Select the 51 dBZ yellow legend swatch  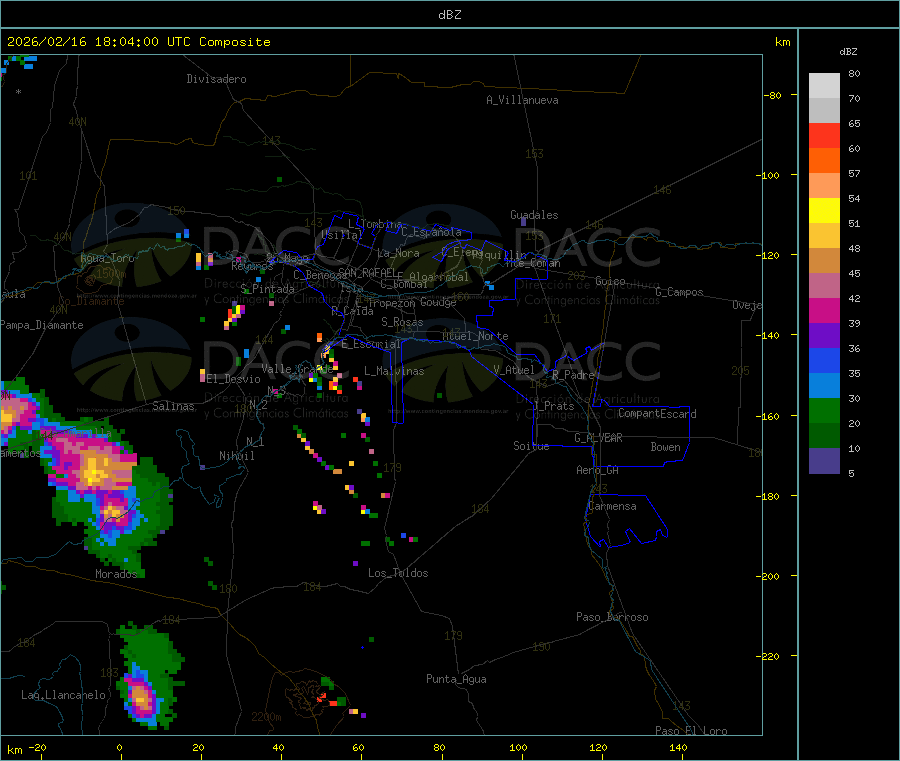(x=824, y=211)
